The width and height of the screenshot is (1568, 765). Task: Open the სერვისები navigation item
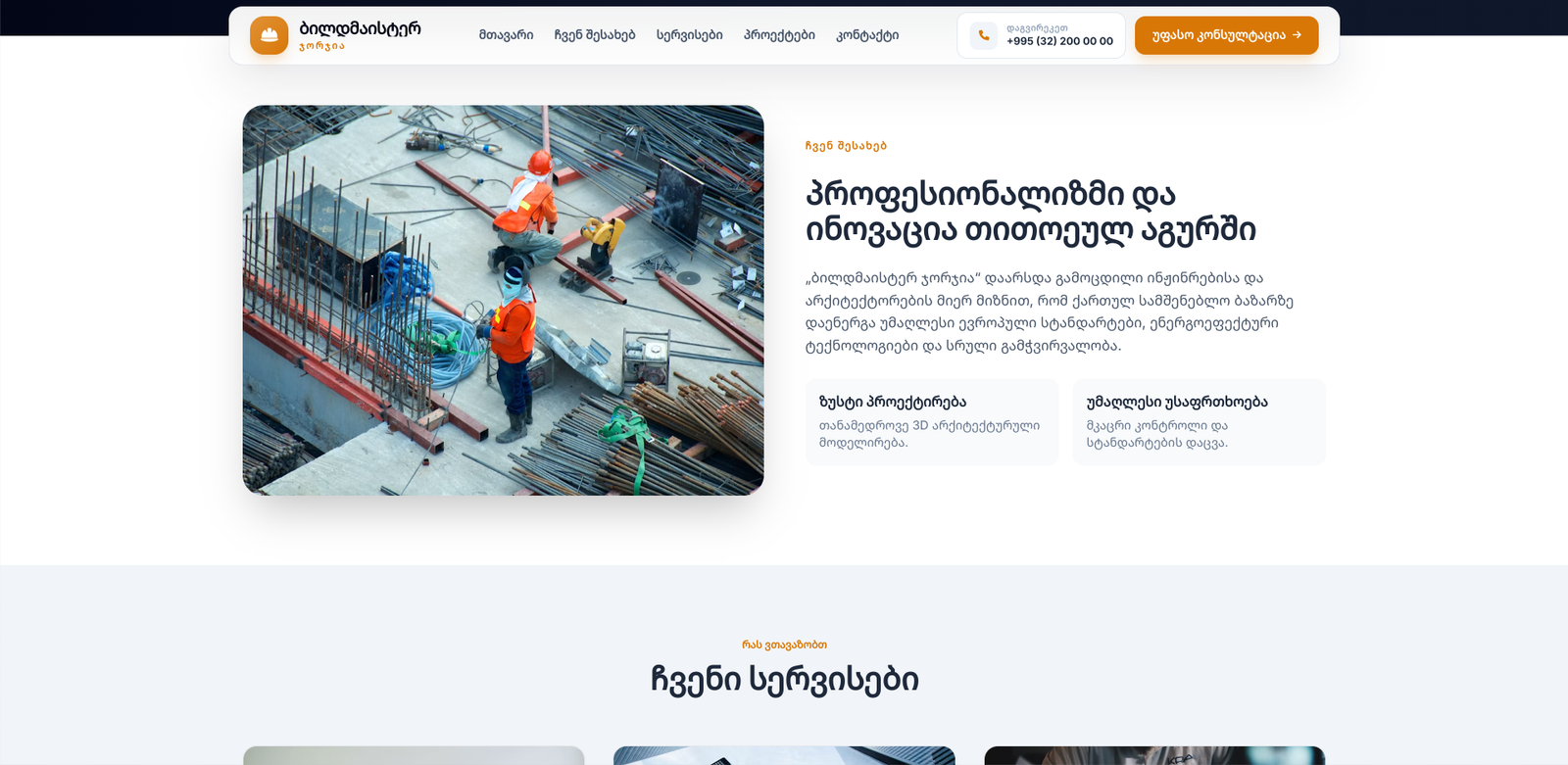[x=690, y=35]
